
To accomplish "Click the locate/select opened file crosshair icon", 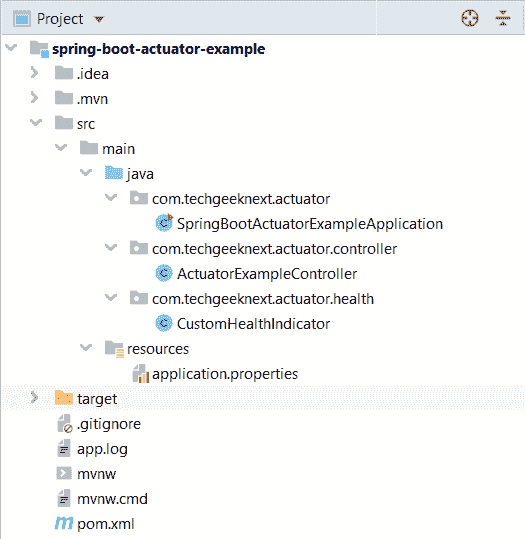I will tap(470, 18).
